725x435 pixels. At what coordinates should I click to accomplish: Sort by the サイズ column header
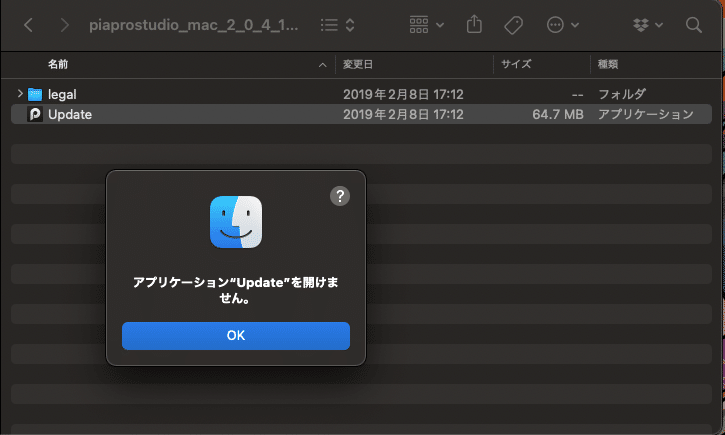coord(516,64)
